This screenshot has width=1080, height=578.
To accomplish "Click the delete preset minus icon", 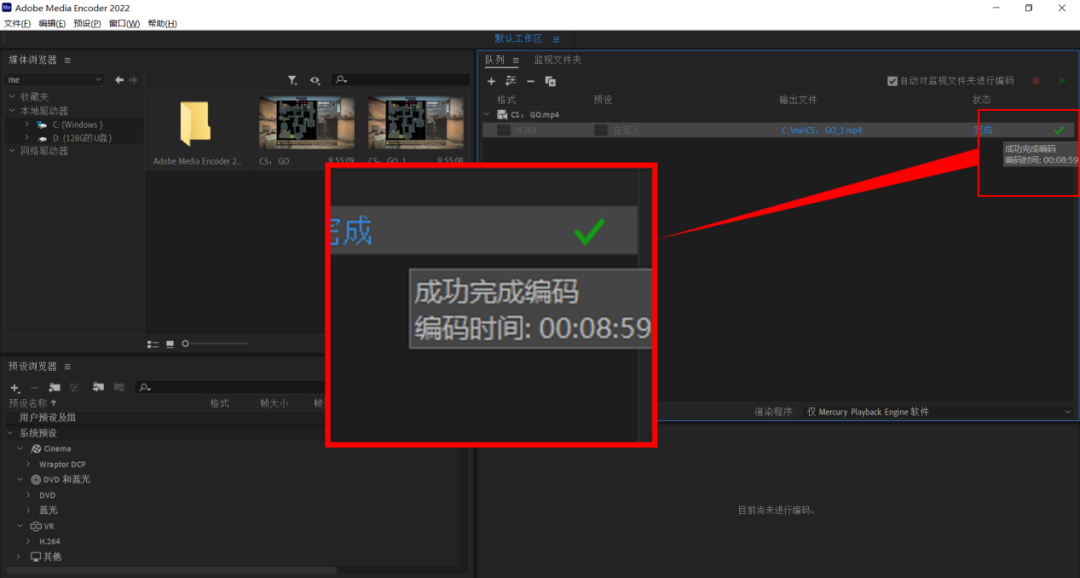I will pos(34,388).
